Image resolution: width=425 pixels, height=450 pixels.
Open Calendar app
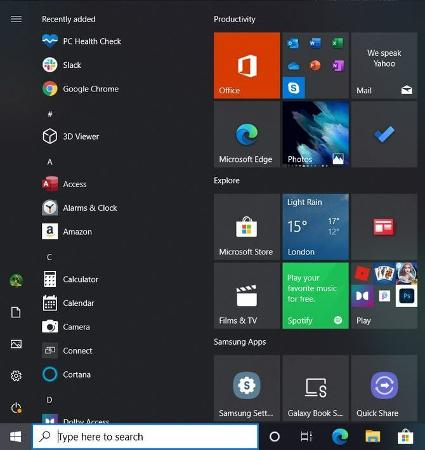[68, 303]
